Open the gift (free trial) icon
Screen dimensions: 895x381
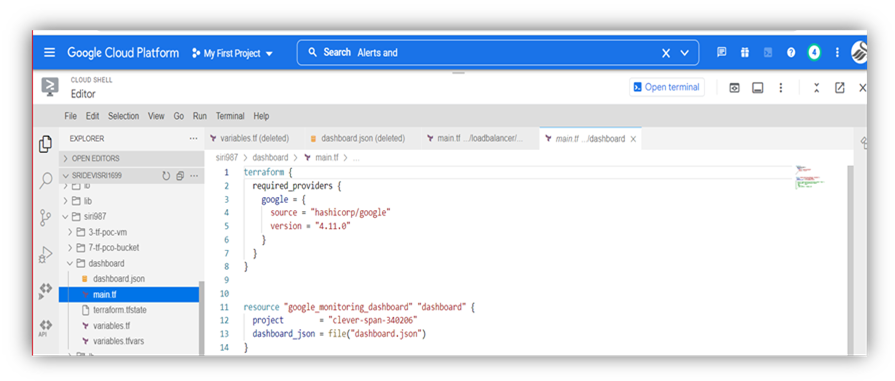(x=745, y=53)
